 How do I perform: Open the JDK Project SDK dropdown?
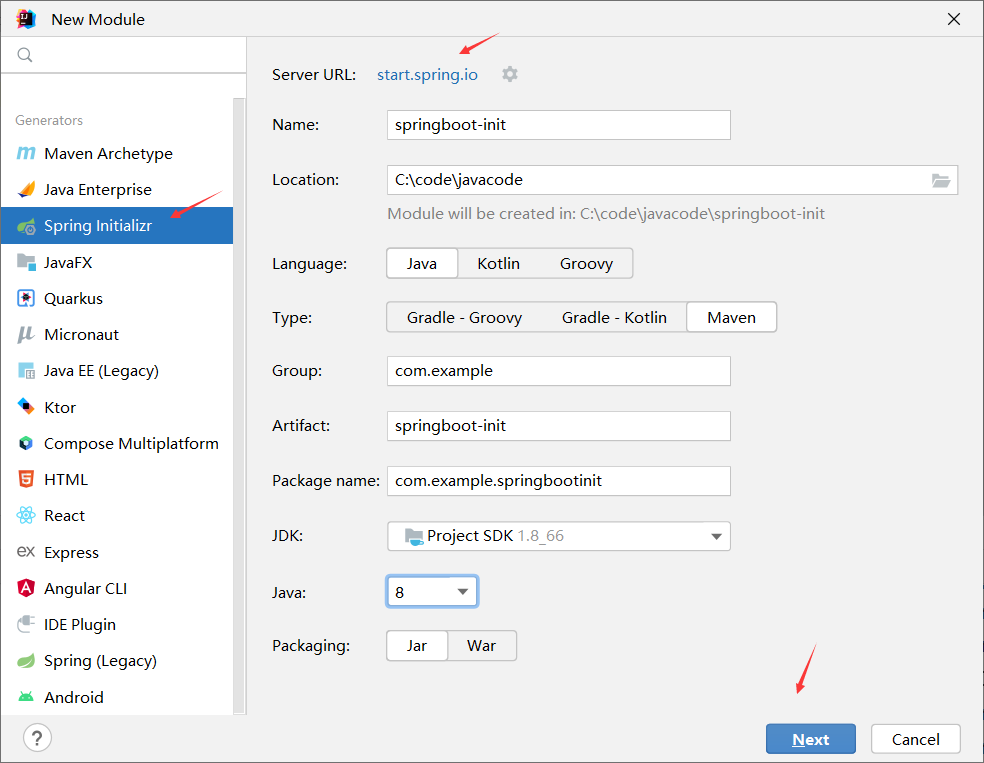[x=559, y=536]
